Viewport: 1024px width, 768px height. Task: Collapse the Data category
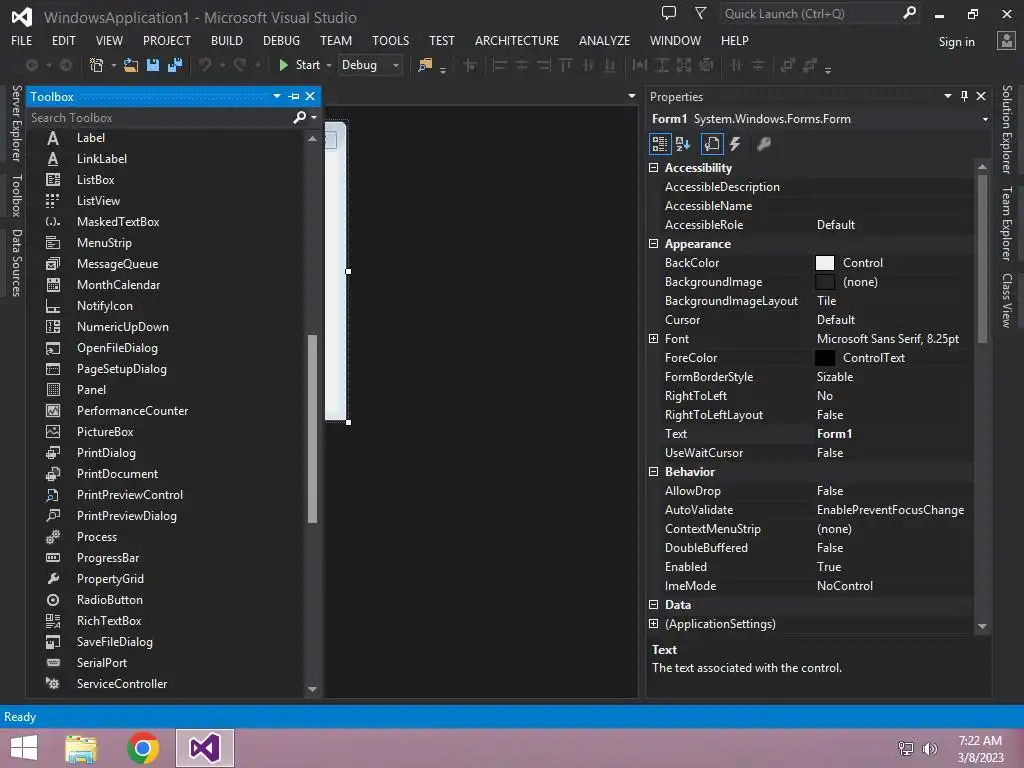[x=653, y=605]
